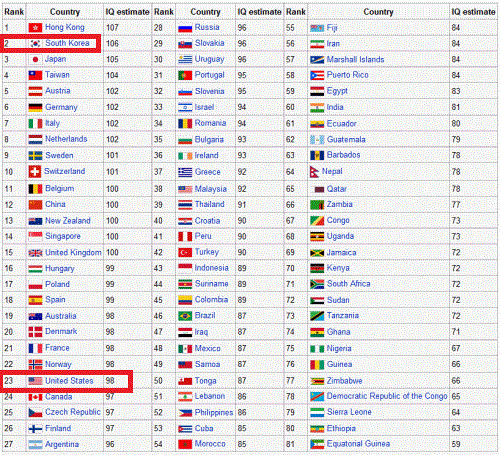The image size is (500, 455).
Task: Open the Malaysia link
Action: [x=211, y=189]
